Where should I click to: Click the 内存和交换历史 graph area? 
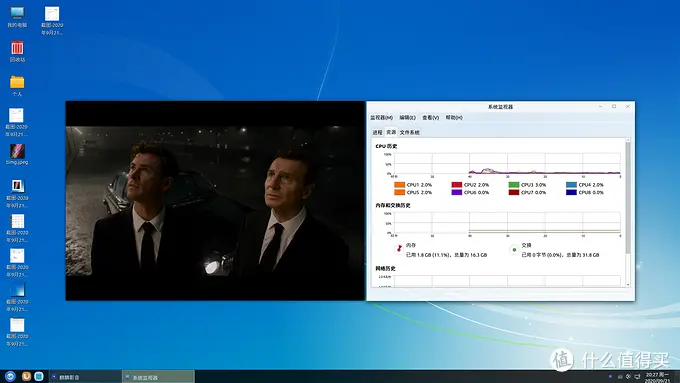(x=507, y=223)
